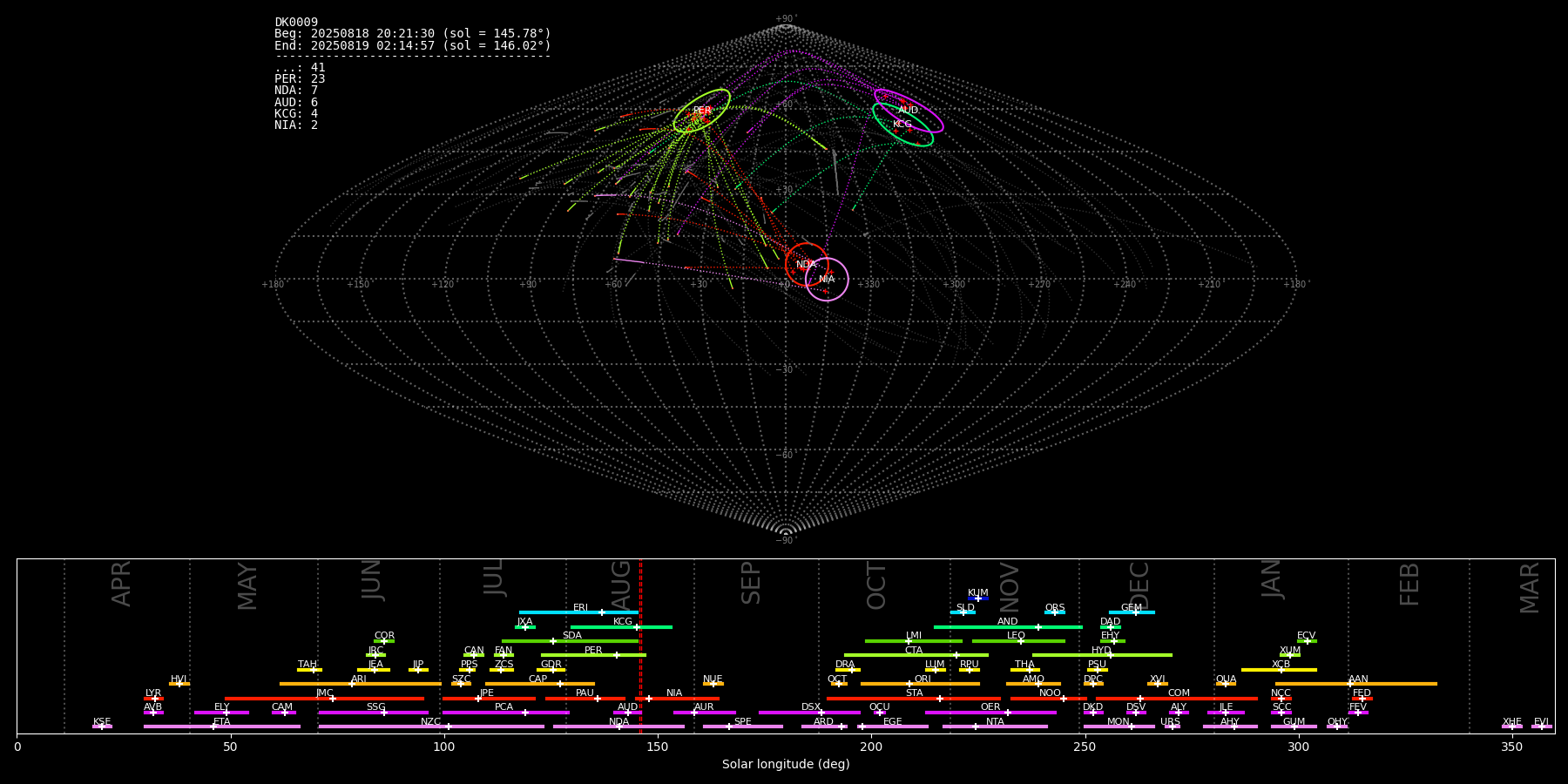
Task: Click the AUG month label
Action: (622, 584)
